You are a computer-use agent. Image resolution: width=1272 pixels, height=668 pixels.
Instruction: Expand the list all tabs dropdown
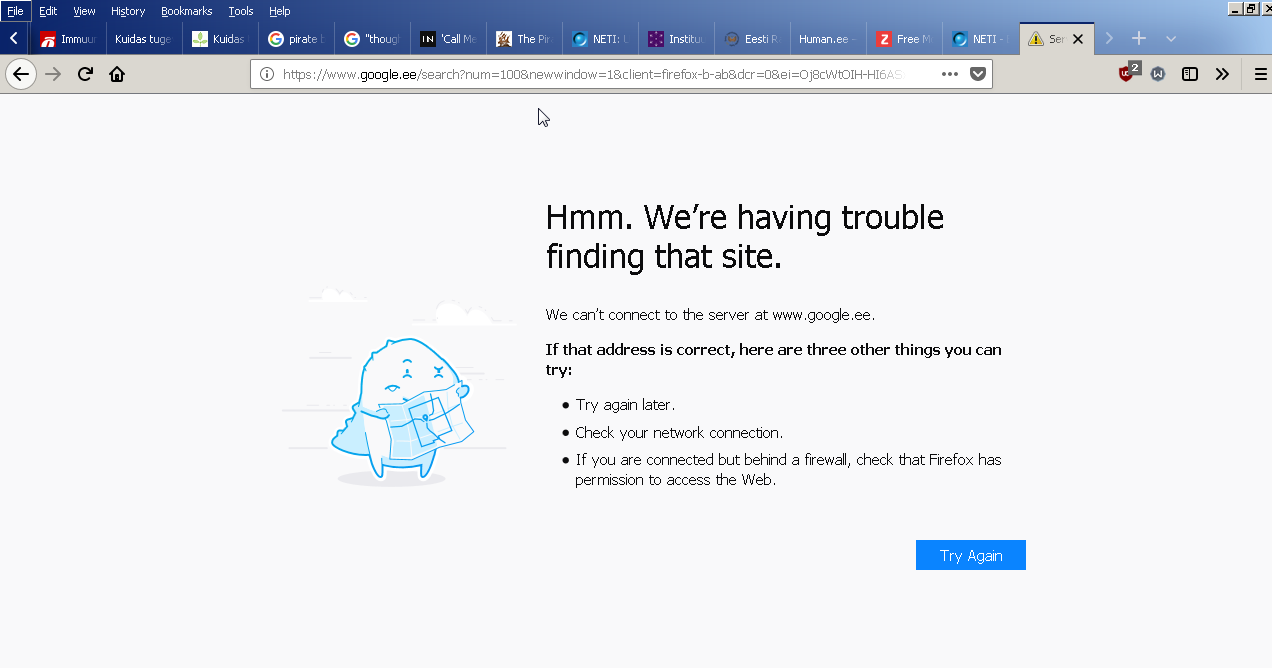click(x=1171, y=39)
